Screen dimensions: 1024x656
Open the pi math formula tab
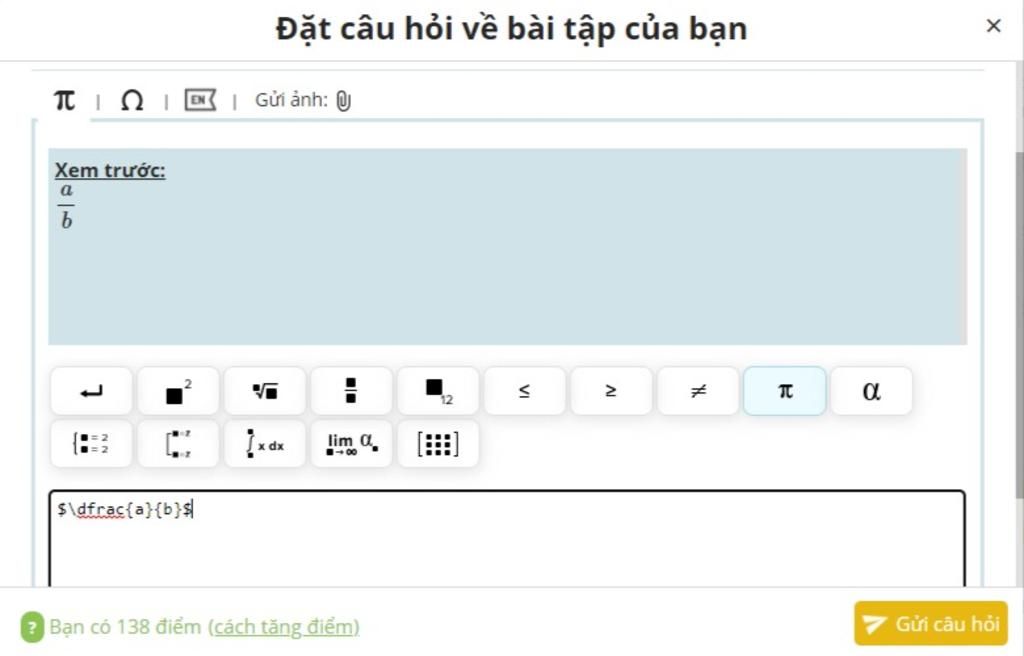point(64,101)
